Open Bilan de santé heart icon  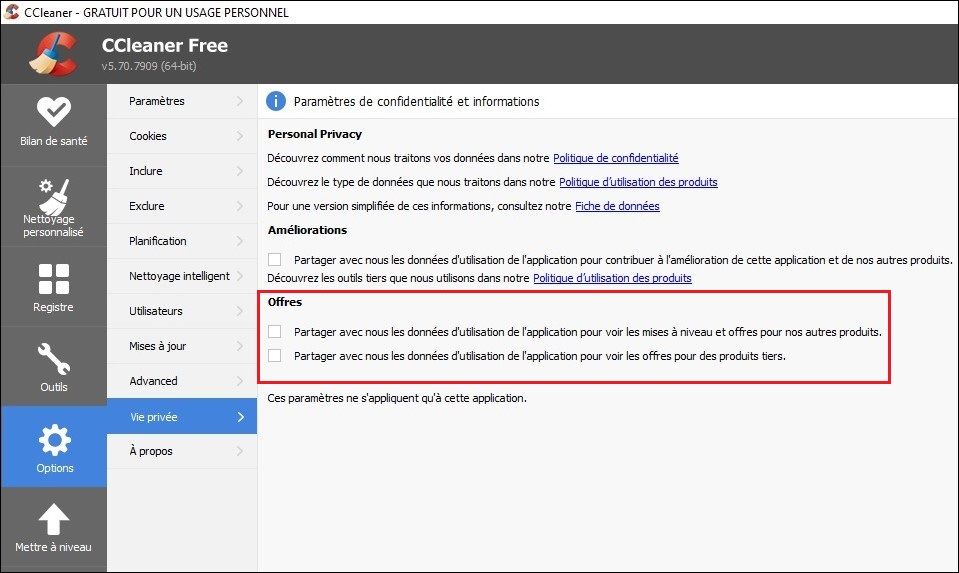[54, 111]
